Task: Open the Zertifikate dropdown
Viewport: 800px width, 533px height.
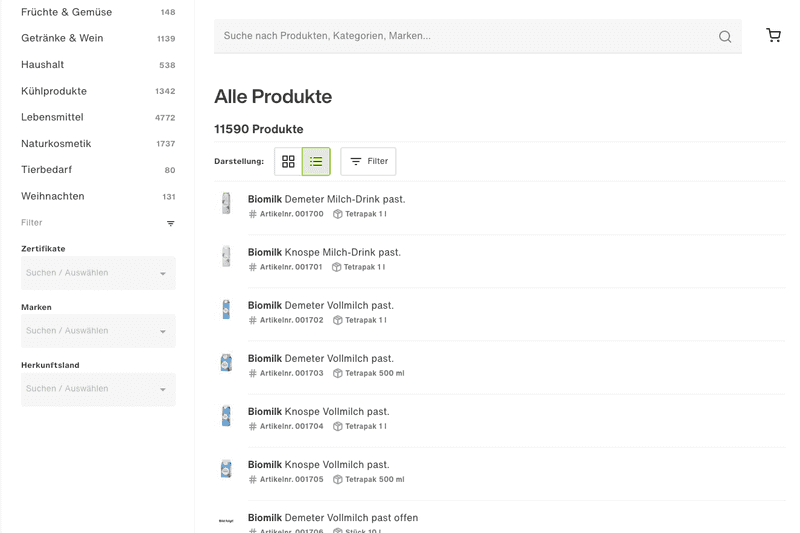Action: pos(98,273)
